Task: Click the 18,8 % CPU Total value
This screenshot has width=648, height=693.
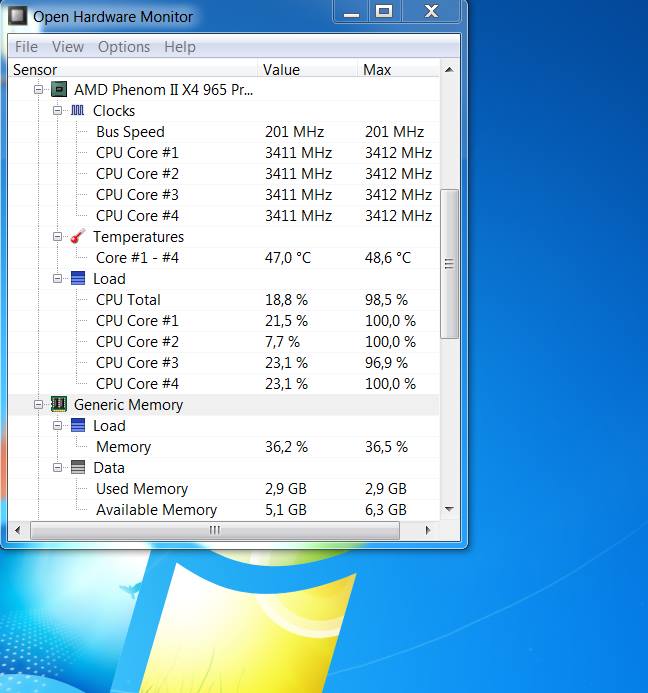Action: point(286,300)
